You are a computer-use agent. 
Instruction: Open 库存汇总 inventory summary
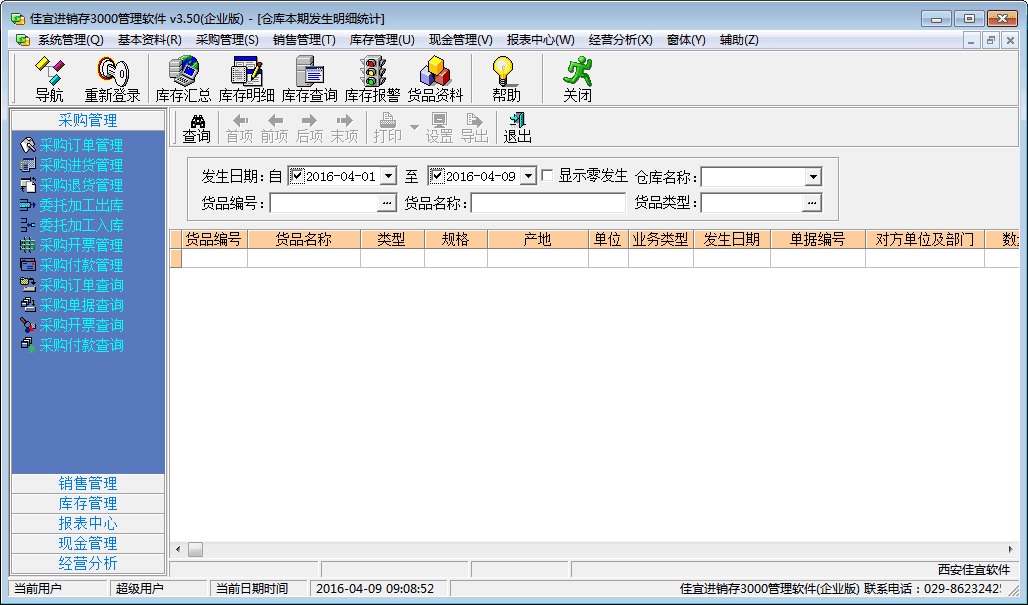tap(183, 79)
